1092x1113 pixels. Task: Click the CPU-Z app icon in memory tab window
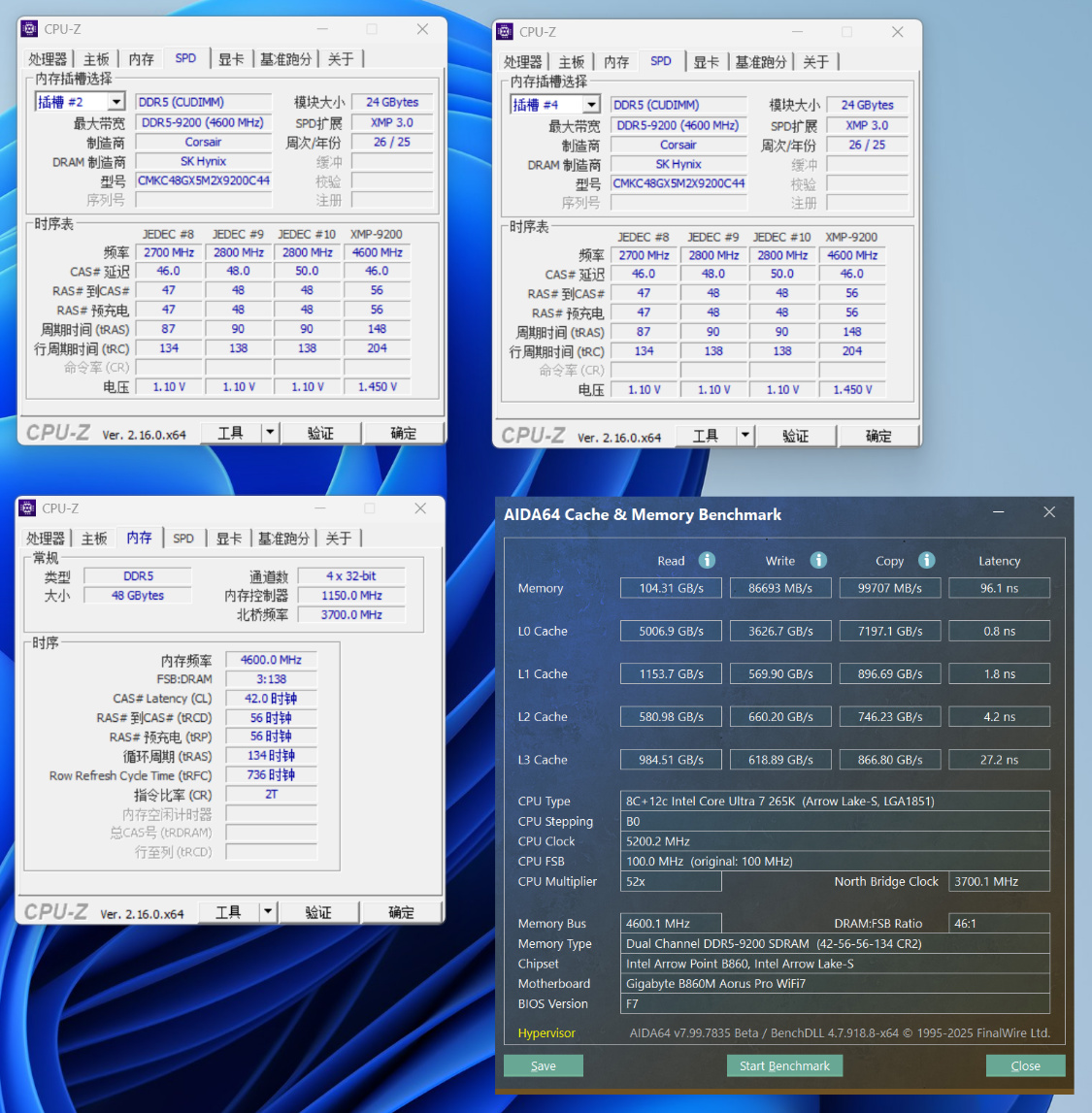(x=27, y=508)
